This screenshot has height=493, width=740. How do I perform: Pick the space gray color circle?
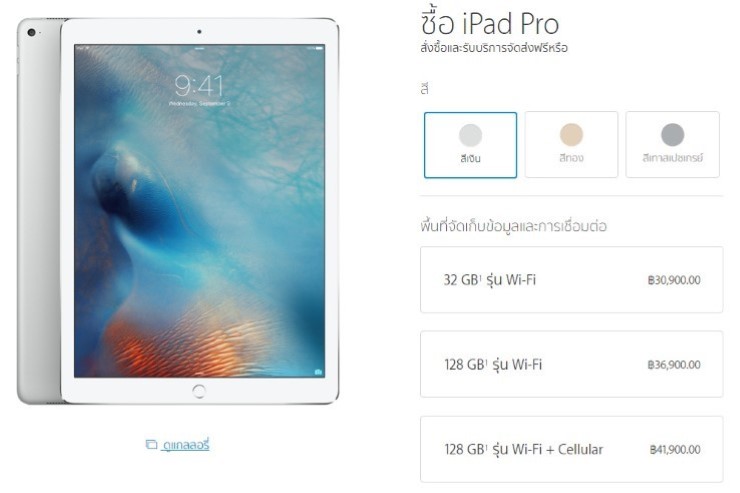pos(672,135)
